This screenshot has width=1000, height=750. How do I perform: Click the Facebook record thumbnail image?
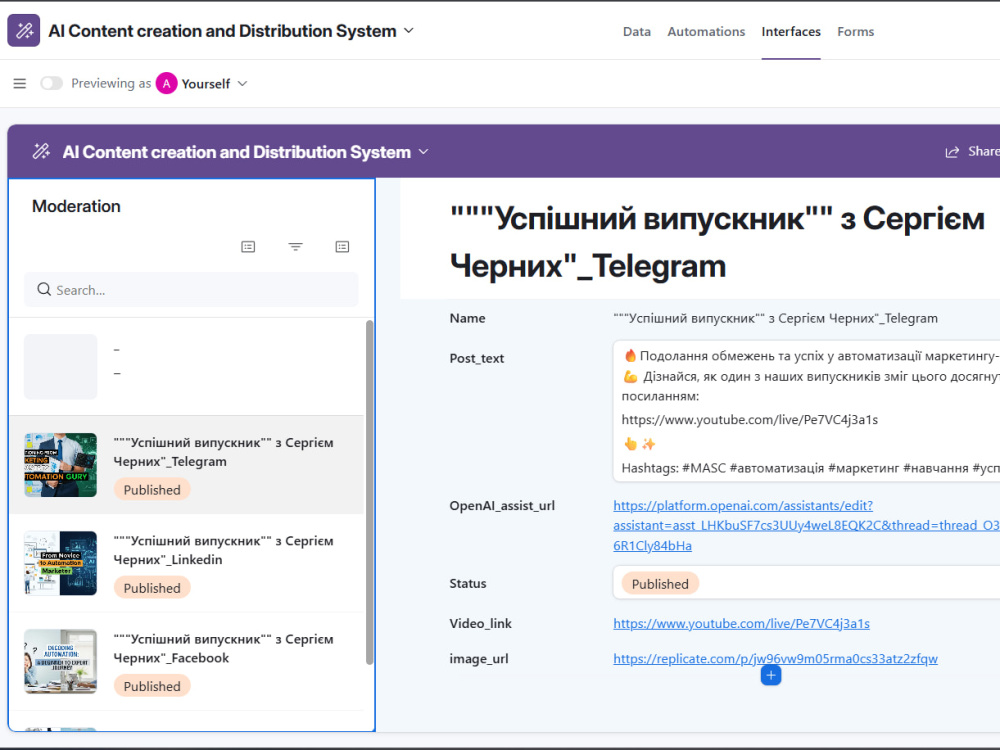pyautogui.click(x=61, y=661)
